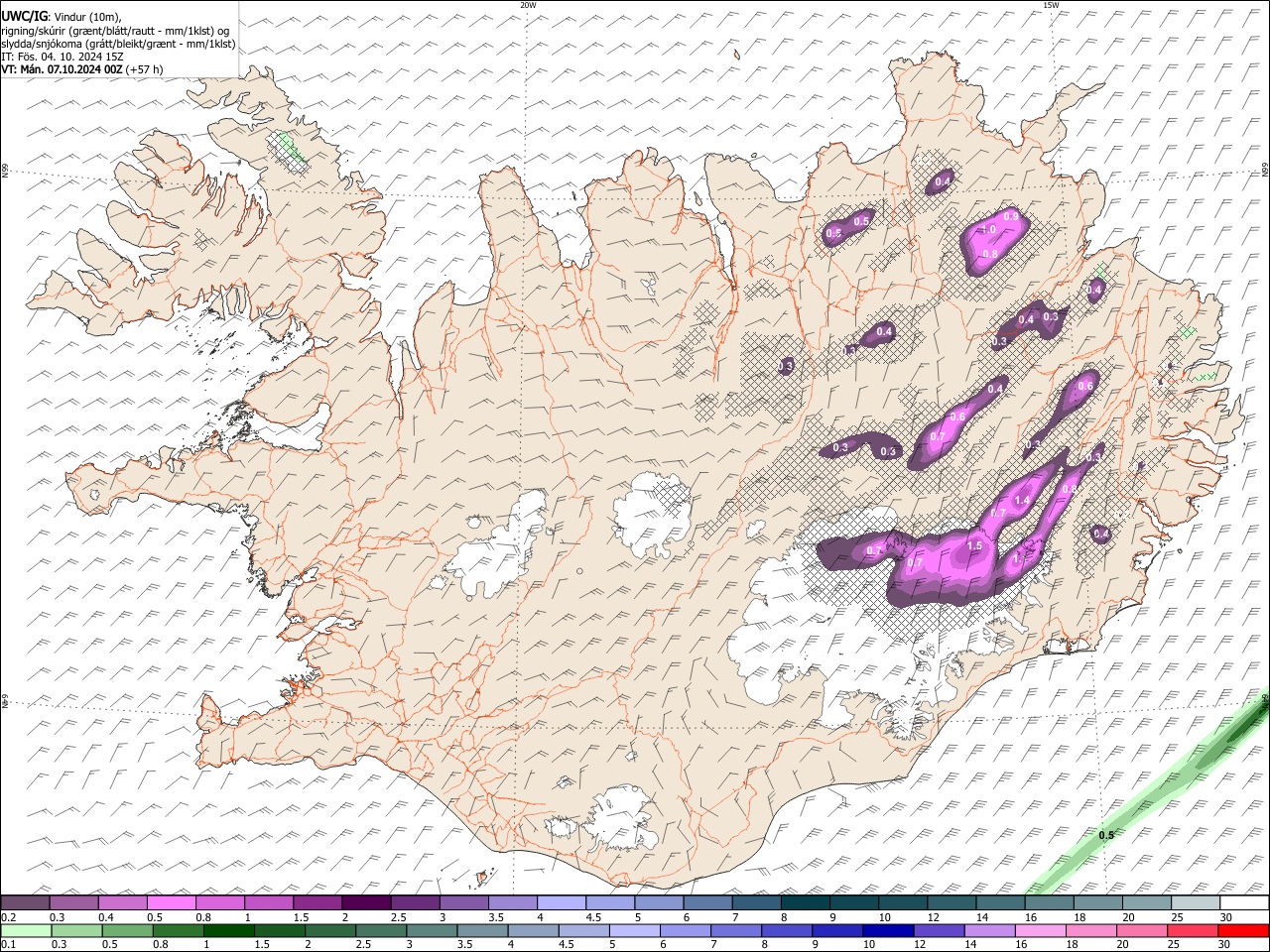Click the "slydda/snjókoma" line in the title box
Image resolution: width=1270 pixels, height=952 pixels.
tap(119, 44)
